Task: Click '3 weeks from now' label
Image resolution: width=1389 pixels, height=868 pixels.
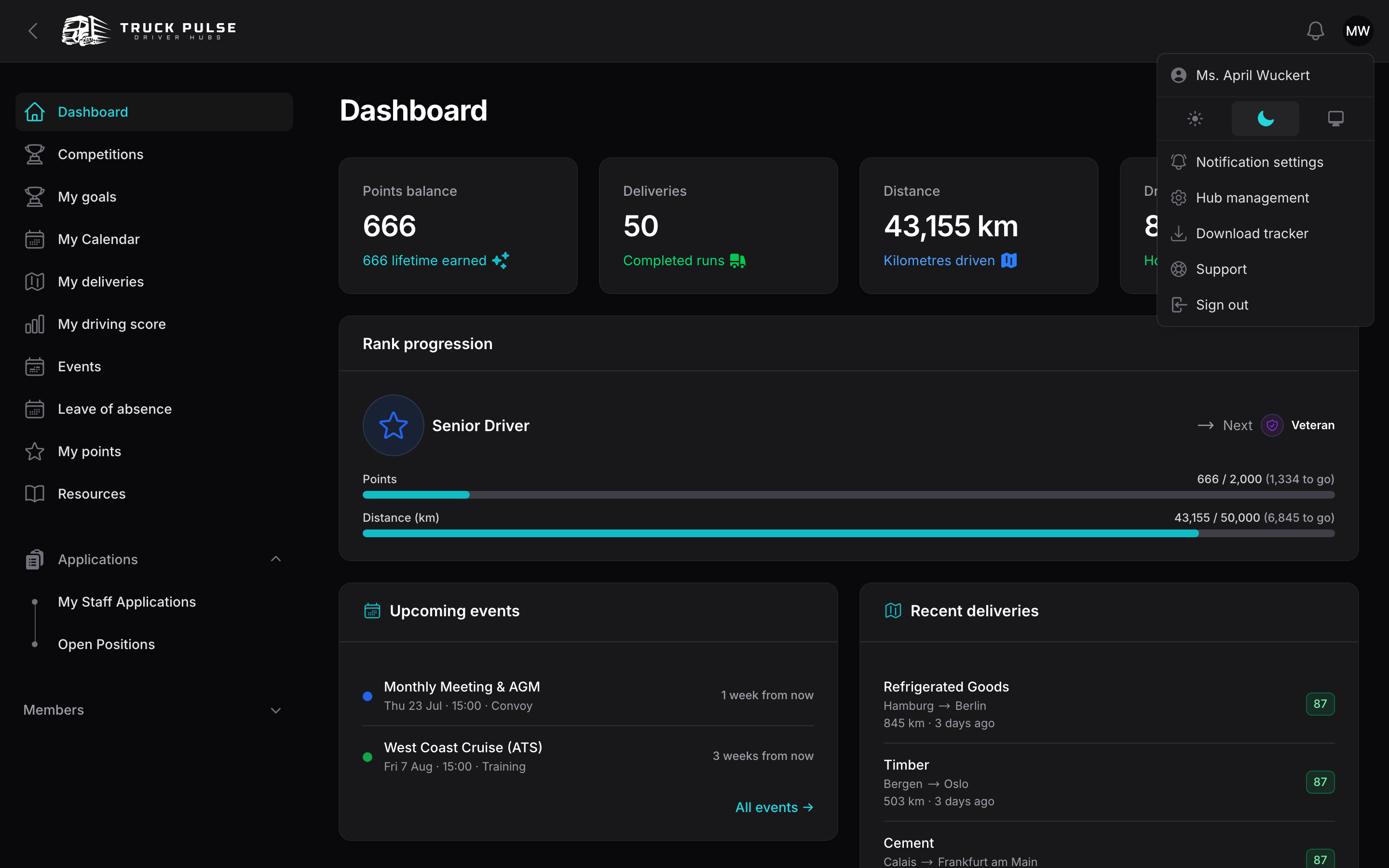Action: point(763,756)
